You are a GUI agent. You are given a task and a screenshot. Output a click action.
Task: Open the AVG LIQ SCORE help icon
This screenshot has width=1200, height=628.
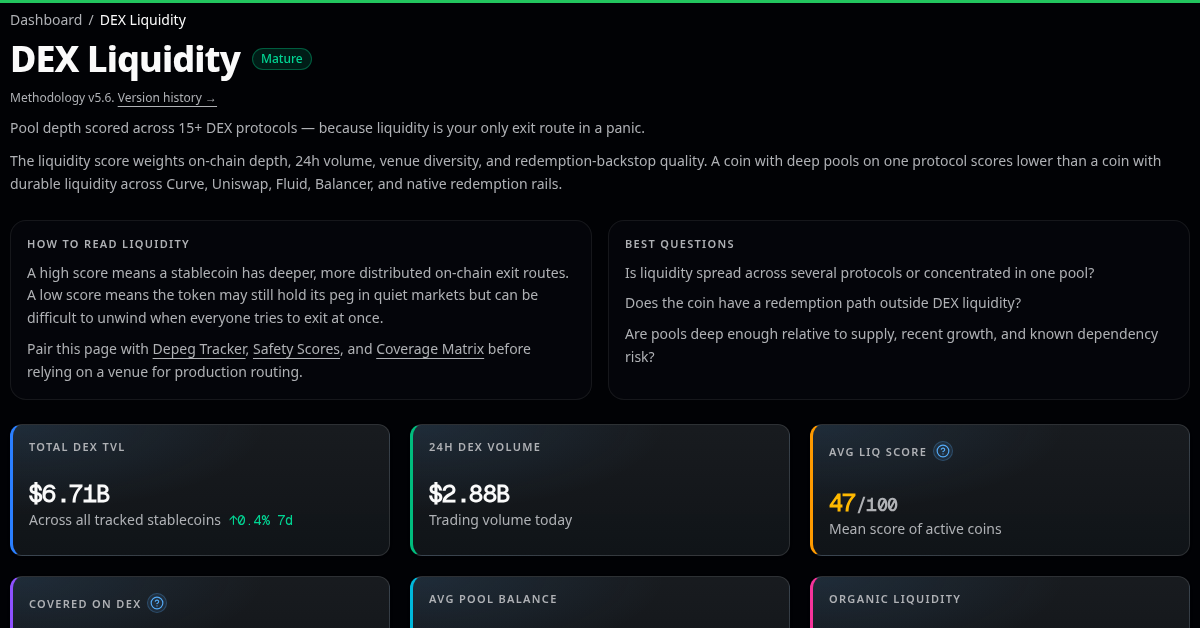tap(943, 451)
